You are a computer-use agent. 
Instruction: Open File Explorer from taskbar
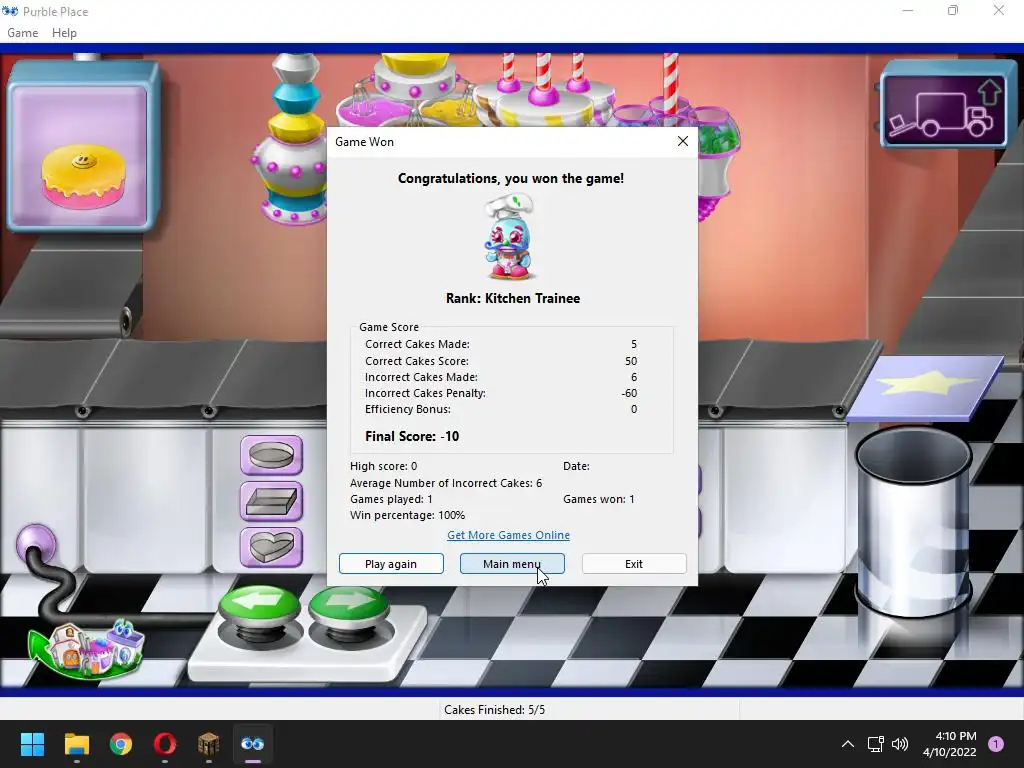click(x=76, y=744)
